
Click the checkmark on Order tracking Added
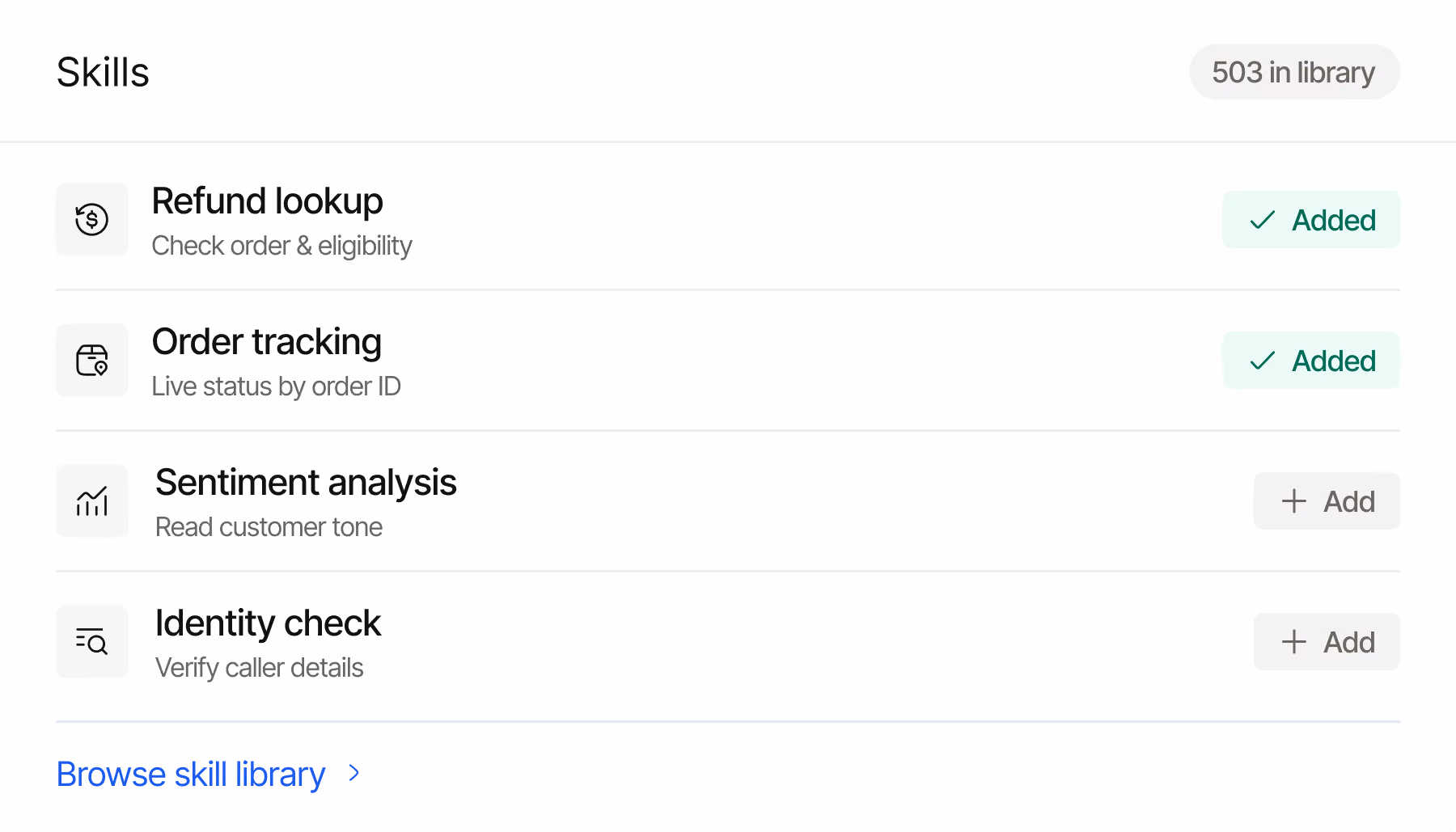[1262, 361]
